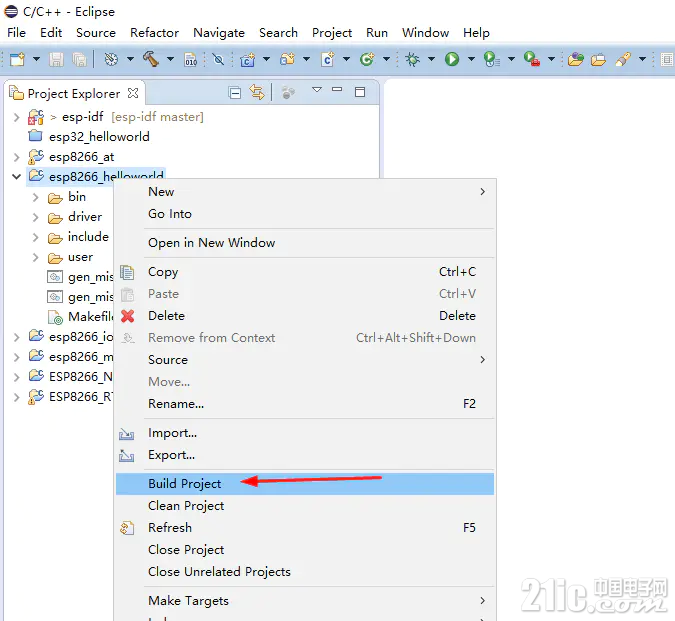Click the Debug bug icon
The image size is (675, 621).
pyautogui.click(x=412, y=59)
